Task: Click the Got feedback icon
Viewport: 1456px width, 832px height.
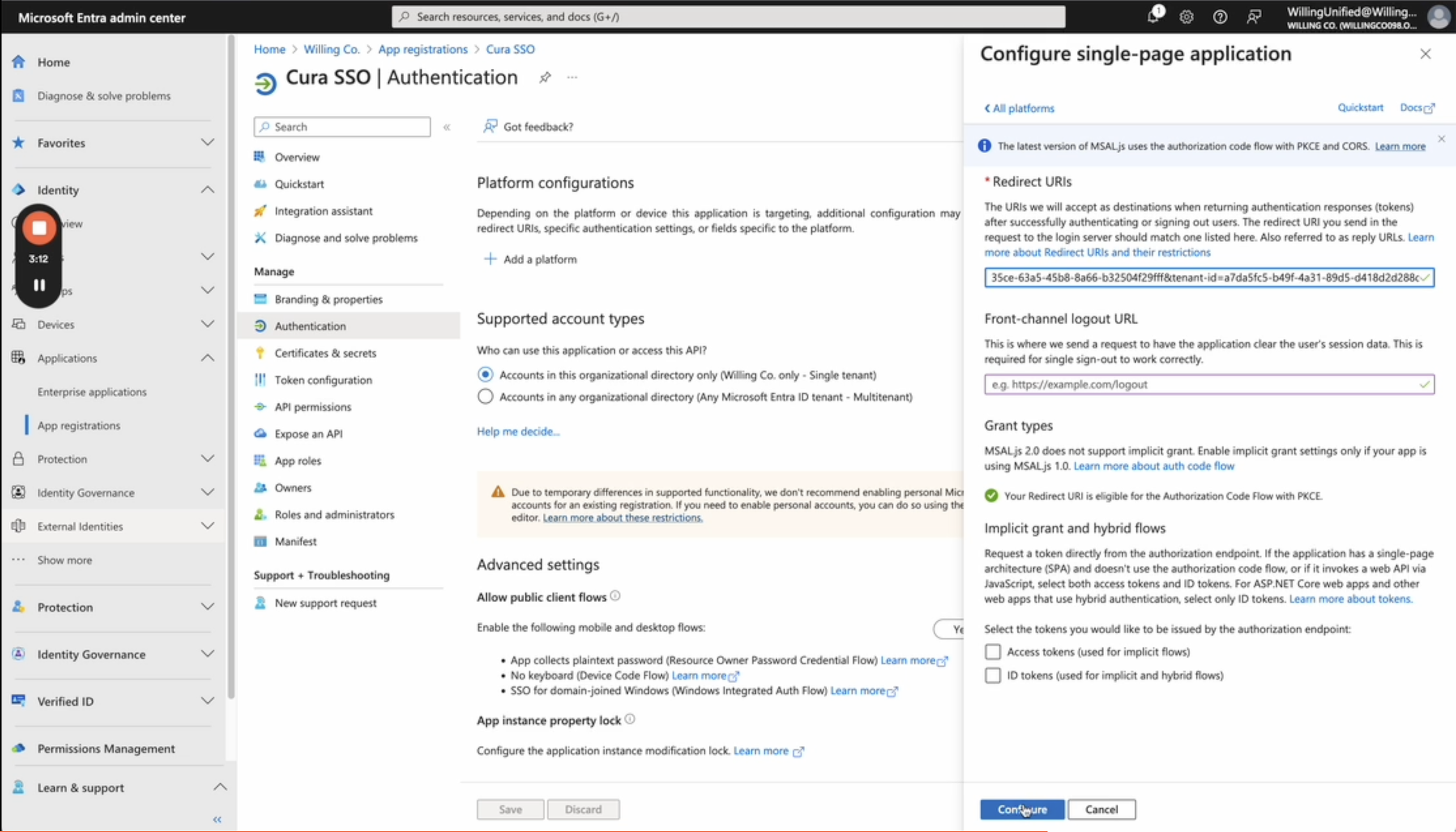Action: [x=490, y=126]
